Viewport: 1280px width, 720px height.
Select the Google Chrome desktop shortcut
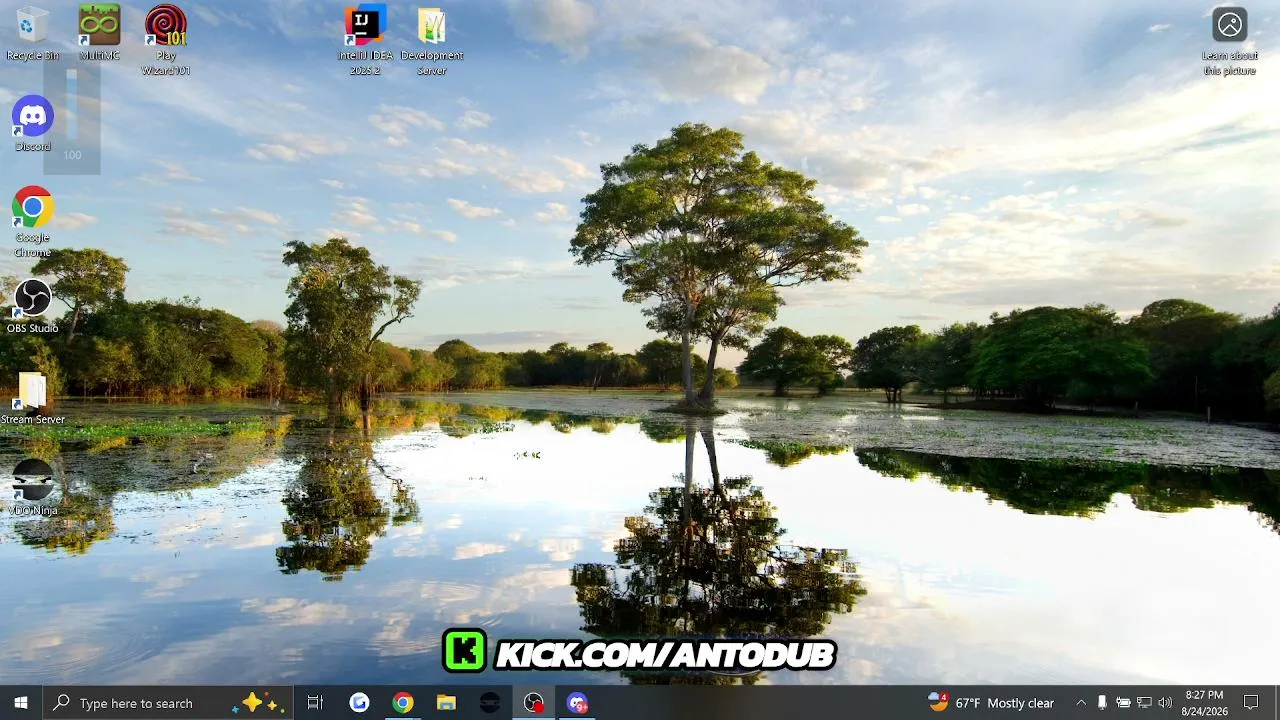point(32,222)
